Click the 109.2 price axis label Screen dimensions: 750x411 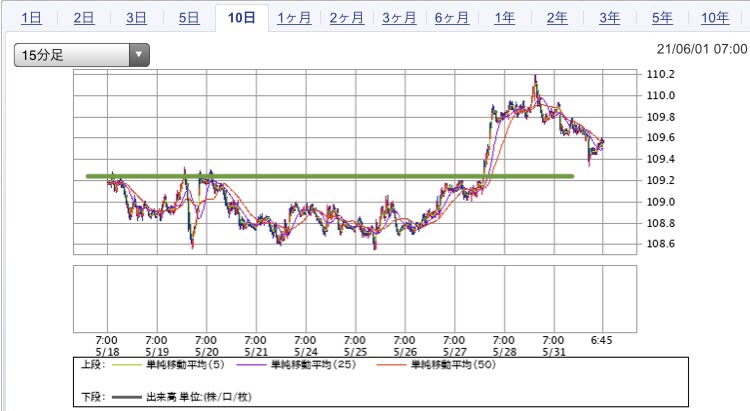tap(661, 180)
